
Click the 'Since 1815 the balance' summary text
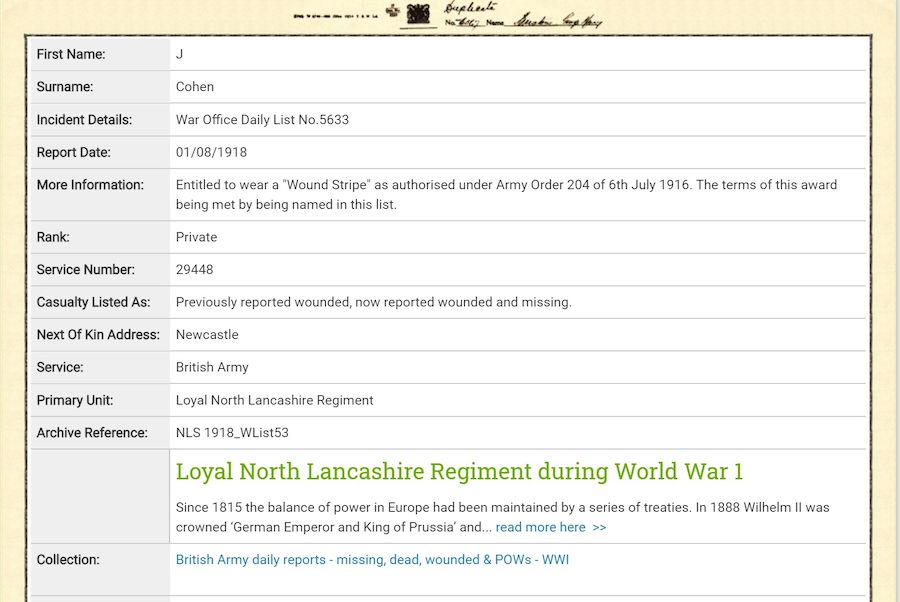click(502, 517)
